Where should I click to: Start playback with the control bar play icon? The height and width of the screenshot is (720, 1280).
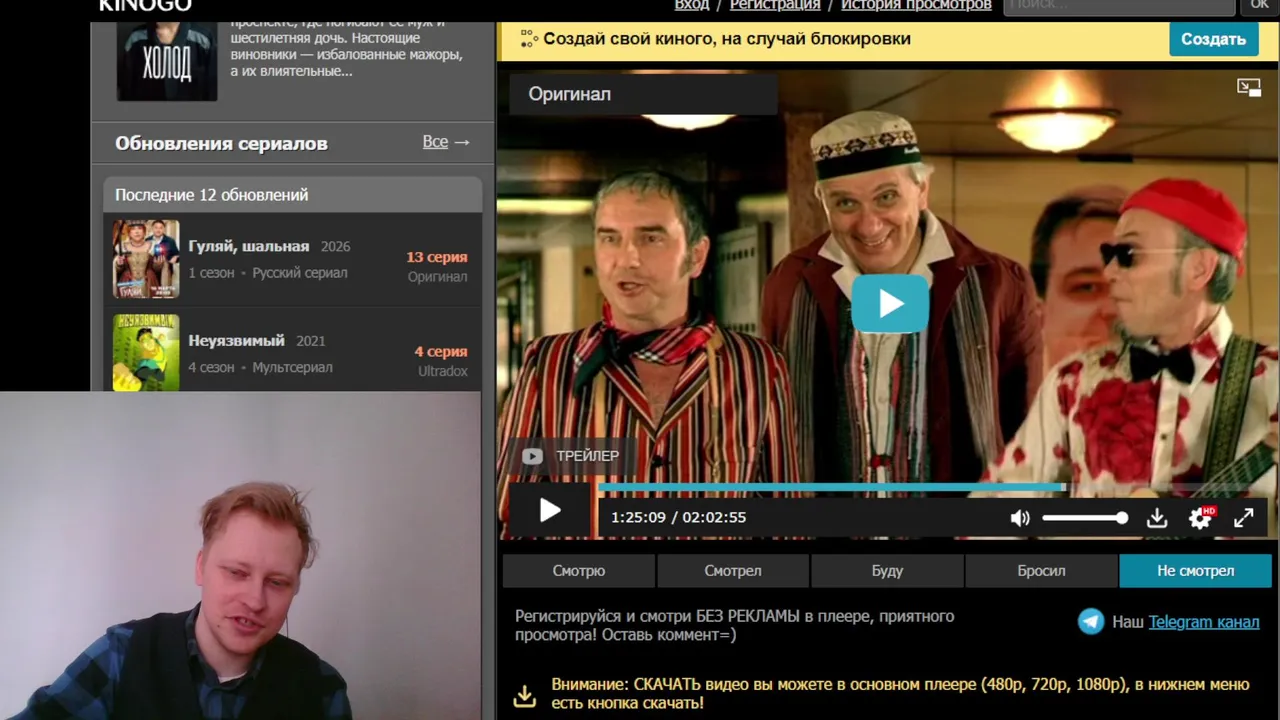(x=550, y=512)
